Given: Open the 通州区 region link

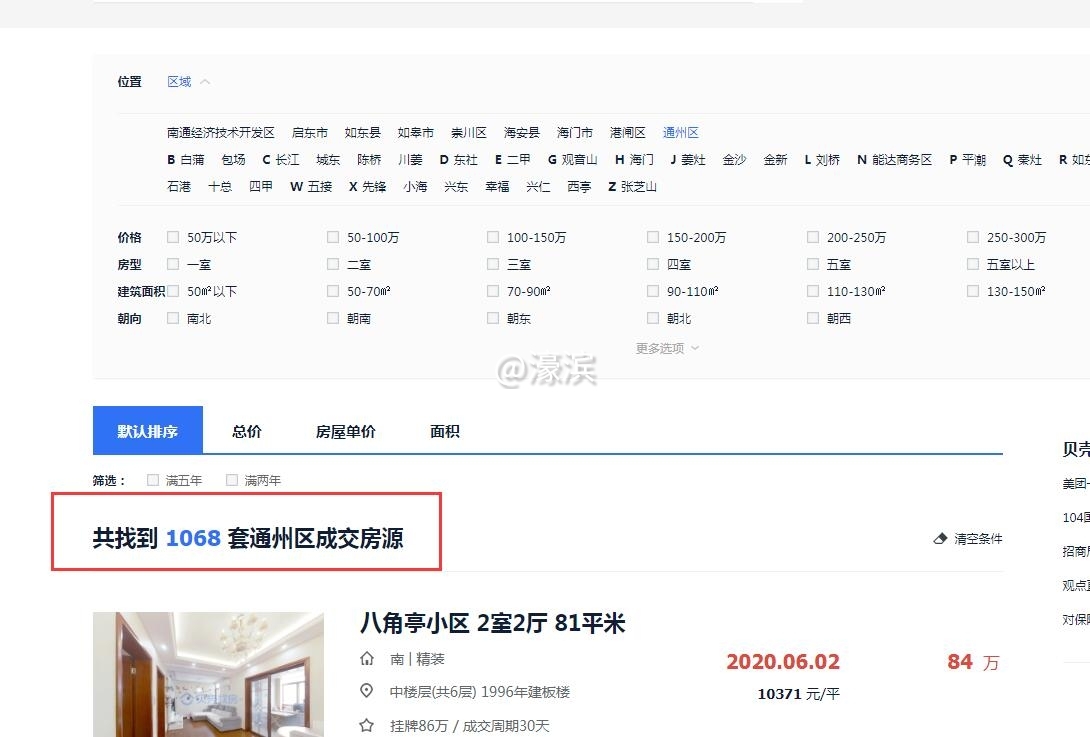Looking at the screenshot, I should click(x=679, y=132).
